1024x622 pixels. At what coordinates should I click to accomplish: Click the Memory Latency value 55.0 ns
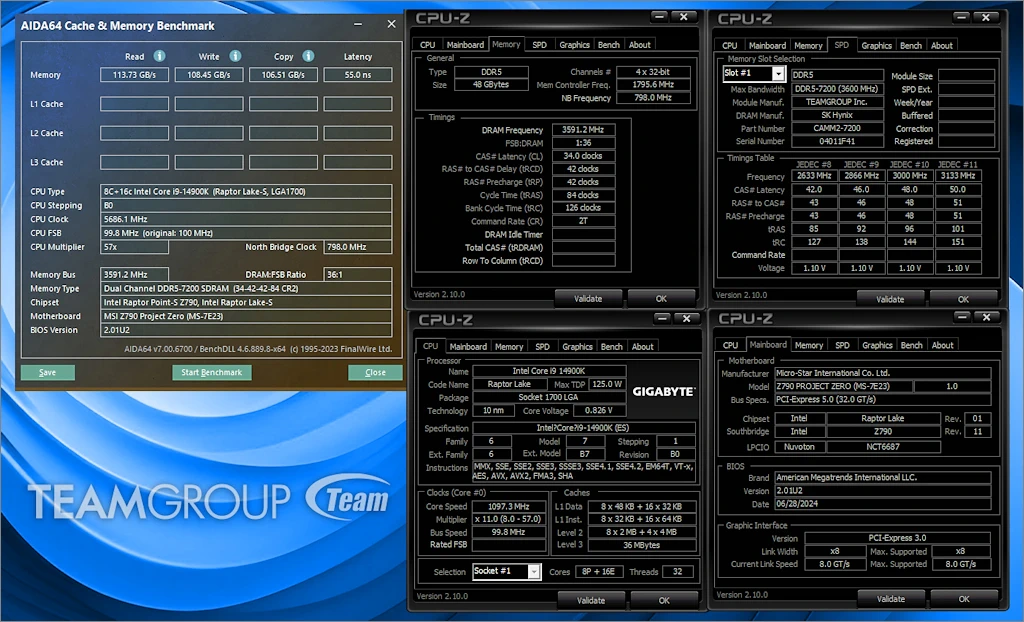(x=358, y=75)
